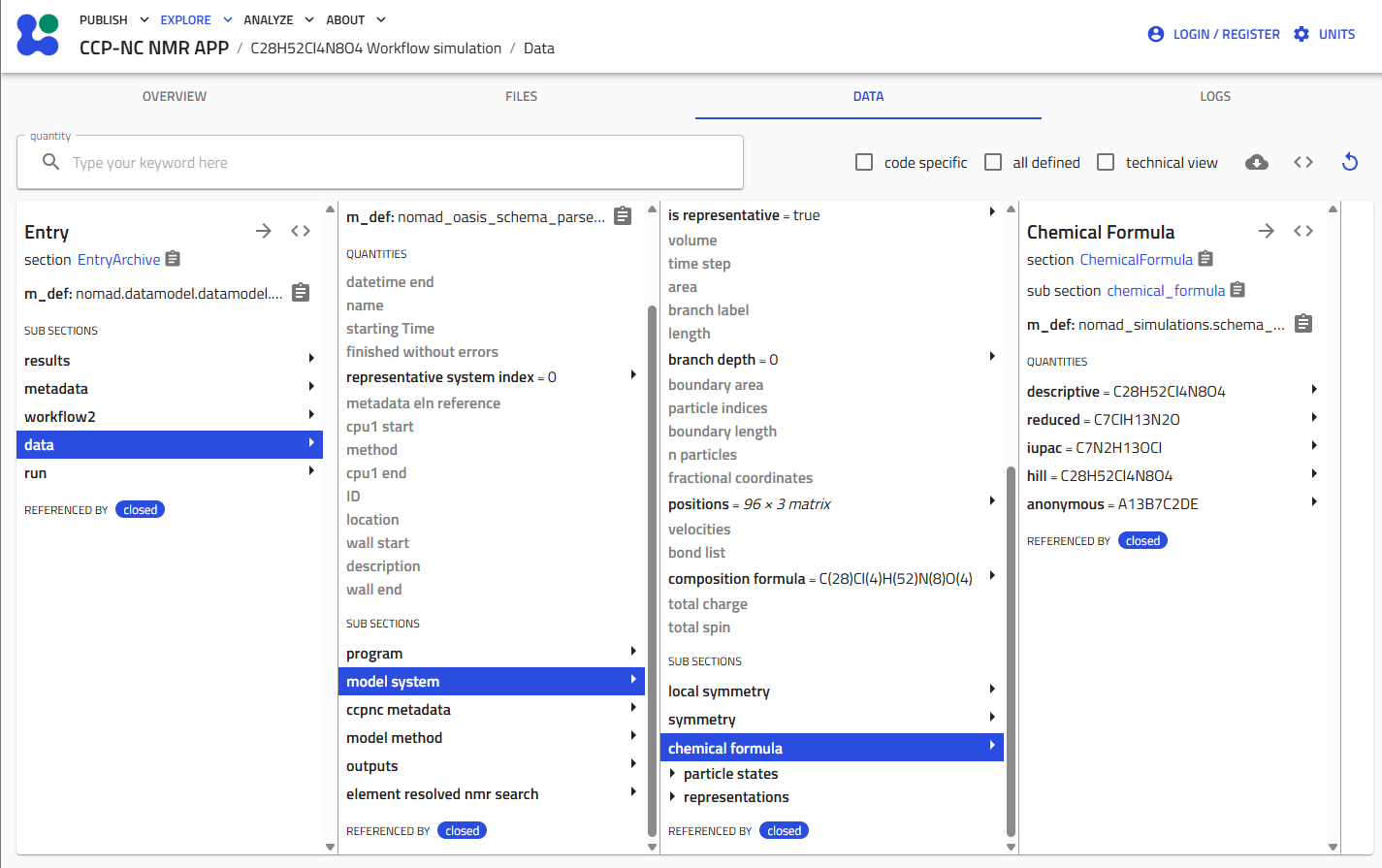Copy Entry m_def clipboard icon
Viewport: 1382px width, 868px height.
[x=301, y=293]
